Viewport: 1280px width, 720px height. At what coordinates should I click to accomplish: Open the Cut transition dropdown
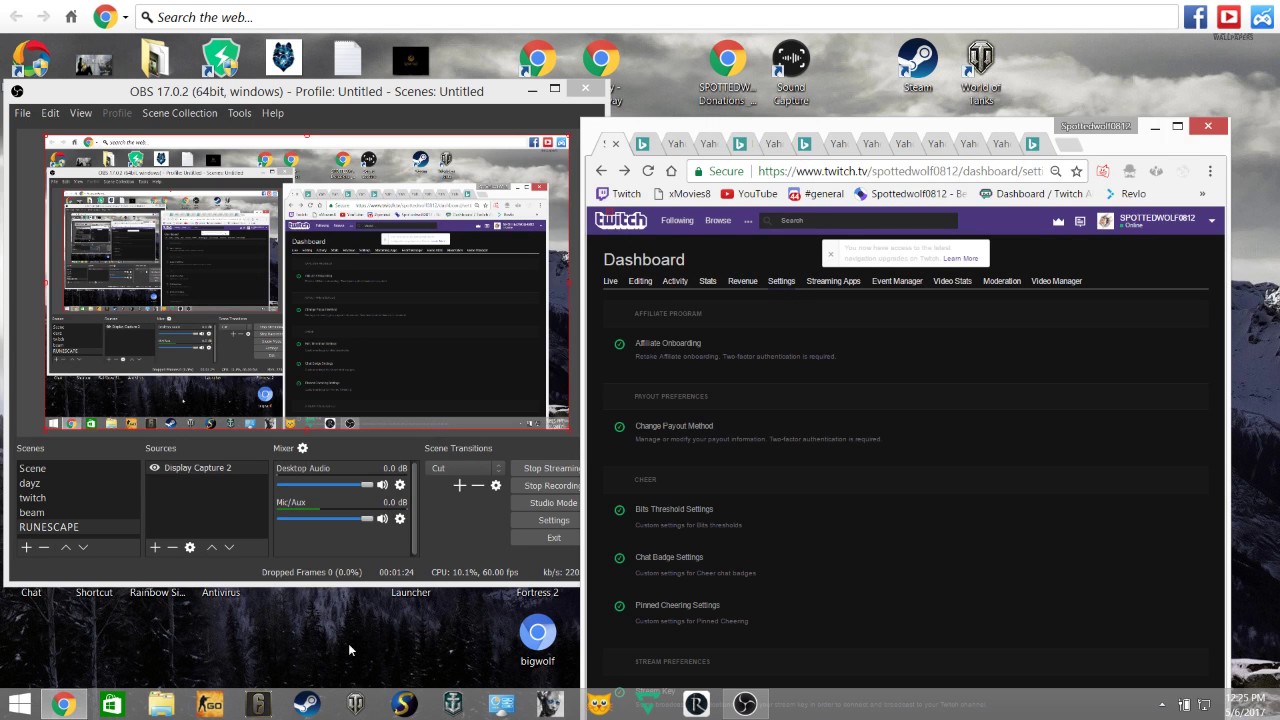click(x=465, y=468)
